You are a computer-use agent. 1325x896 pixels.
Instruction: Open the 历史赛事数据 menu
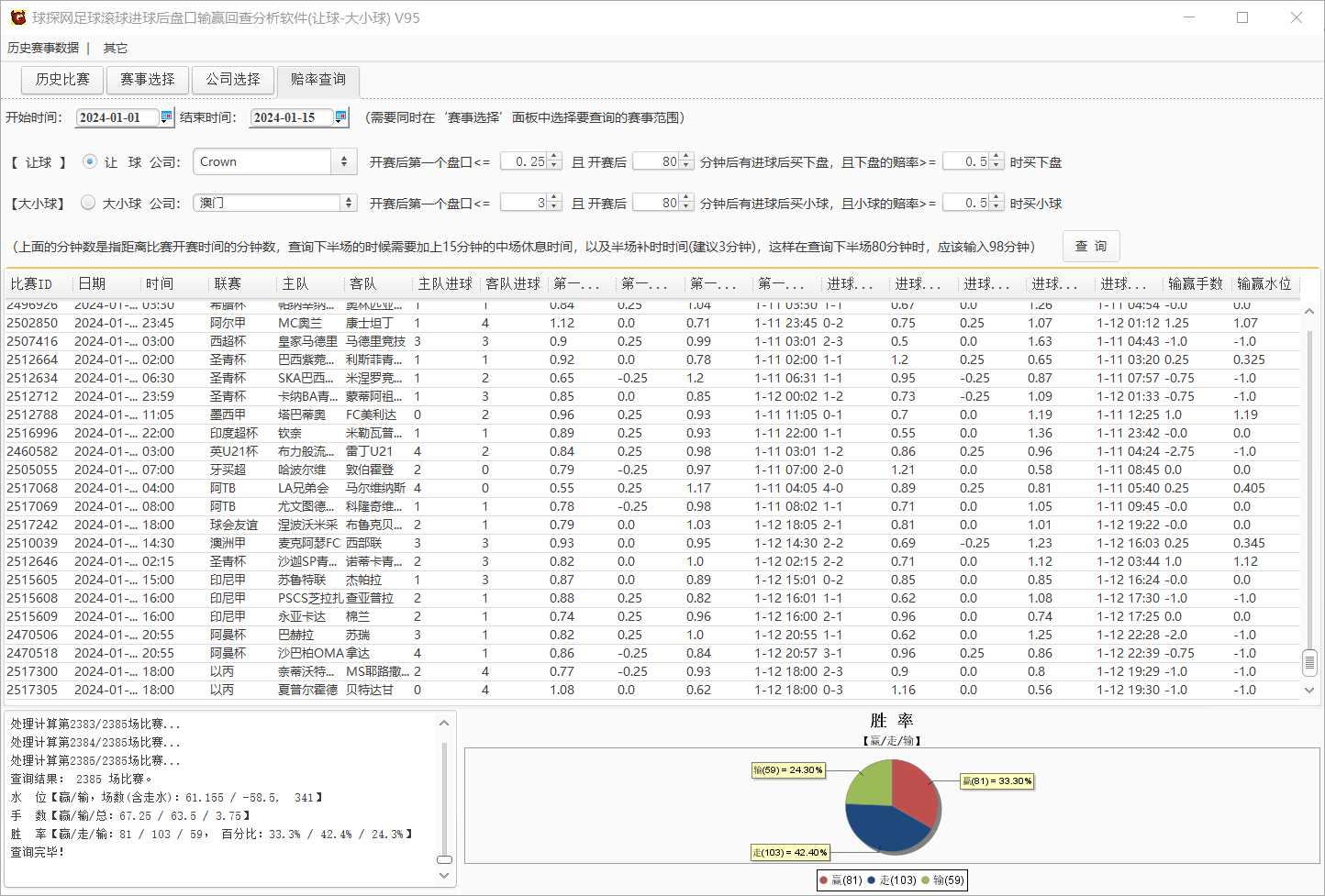click(x=43, y=48)
